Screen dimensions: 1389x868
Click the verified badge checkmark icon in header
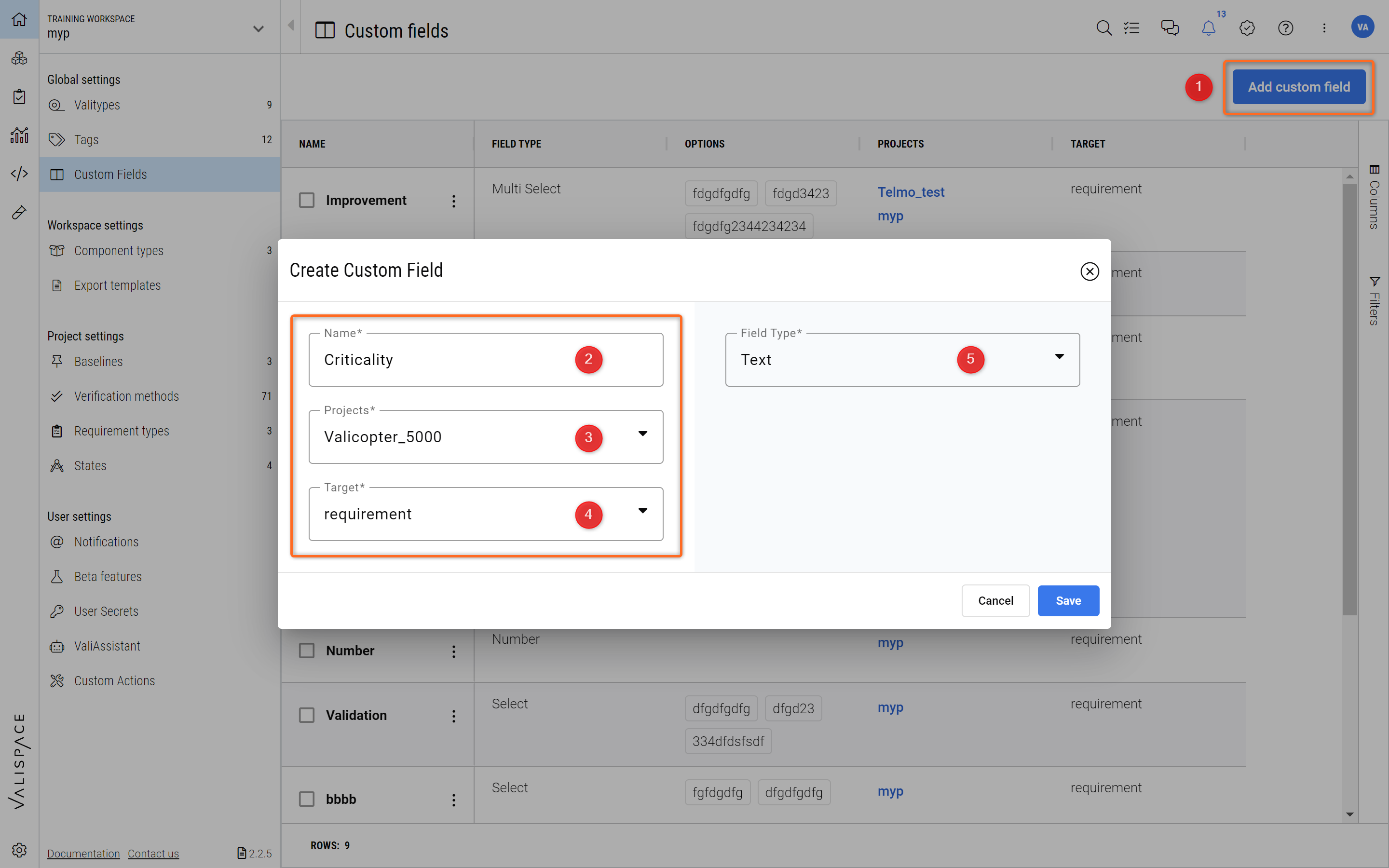[x=1247, y=27]
